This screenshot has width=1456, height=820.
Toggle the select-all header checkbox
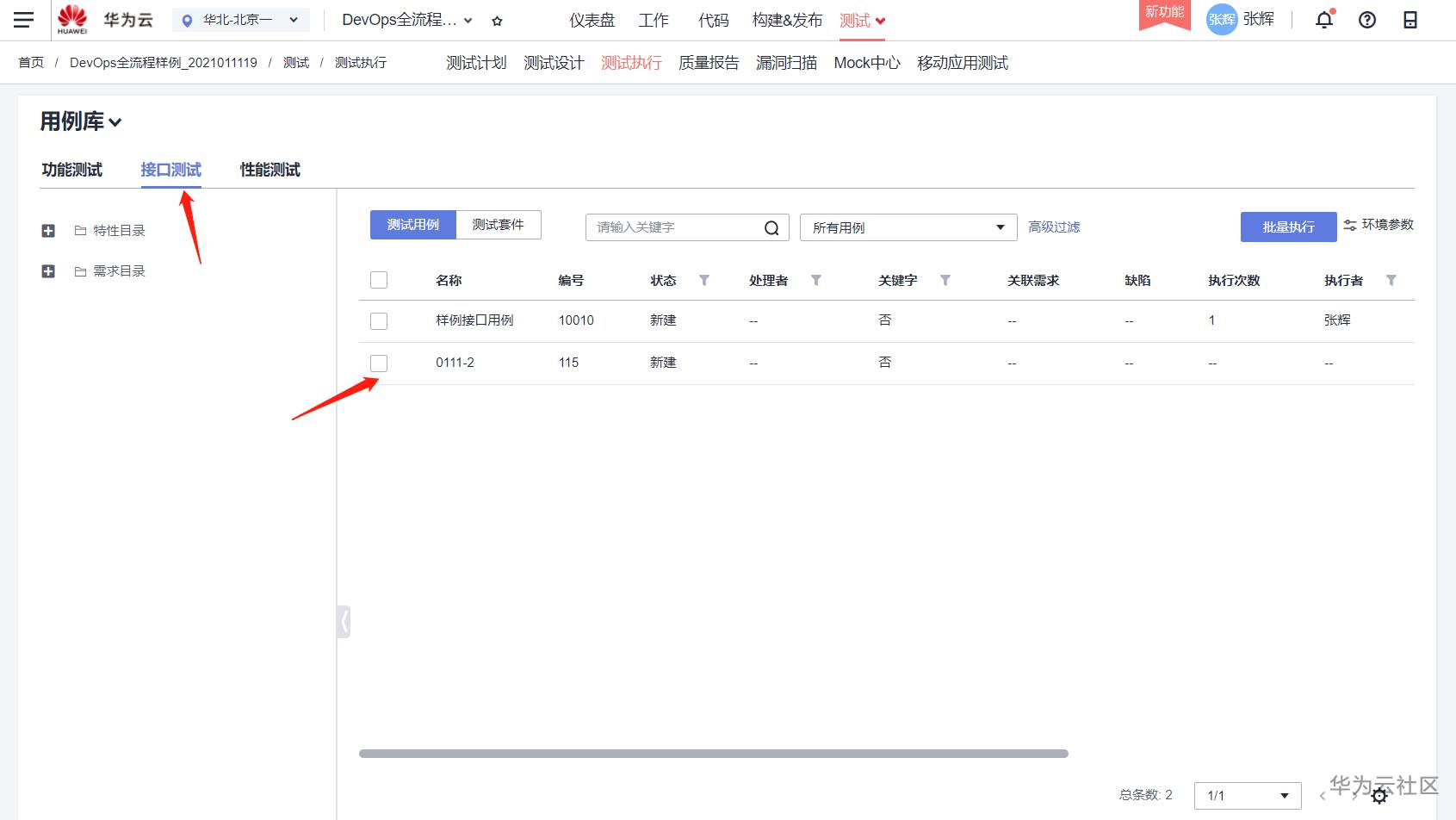tap(379, 280)
